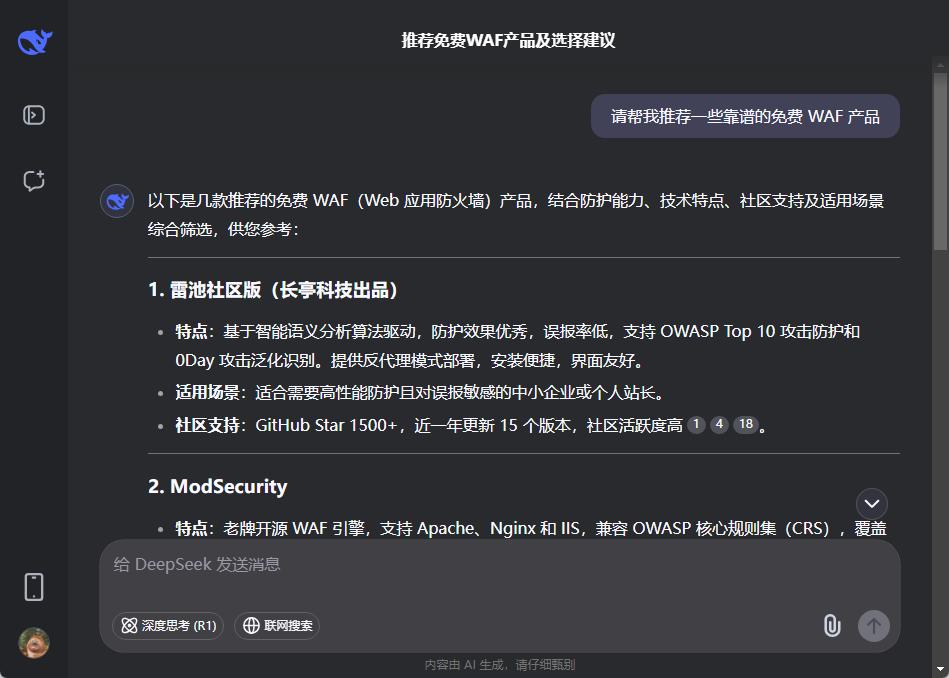Click the 社区支持 bullet label
The width and height of the screenshot is (949, 678).
(208, 425)
